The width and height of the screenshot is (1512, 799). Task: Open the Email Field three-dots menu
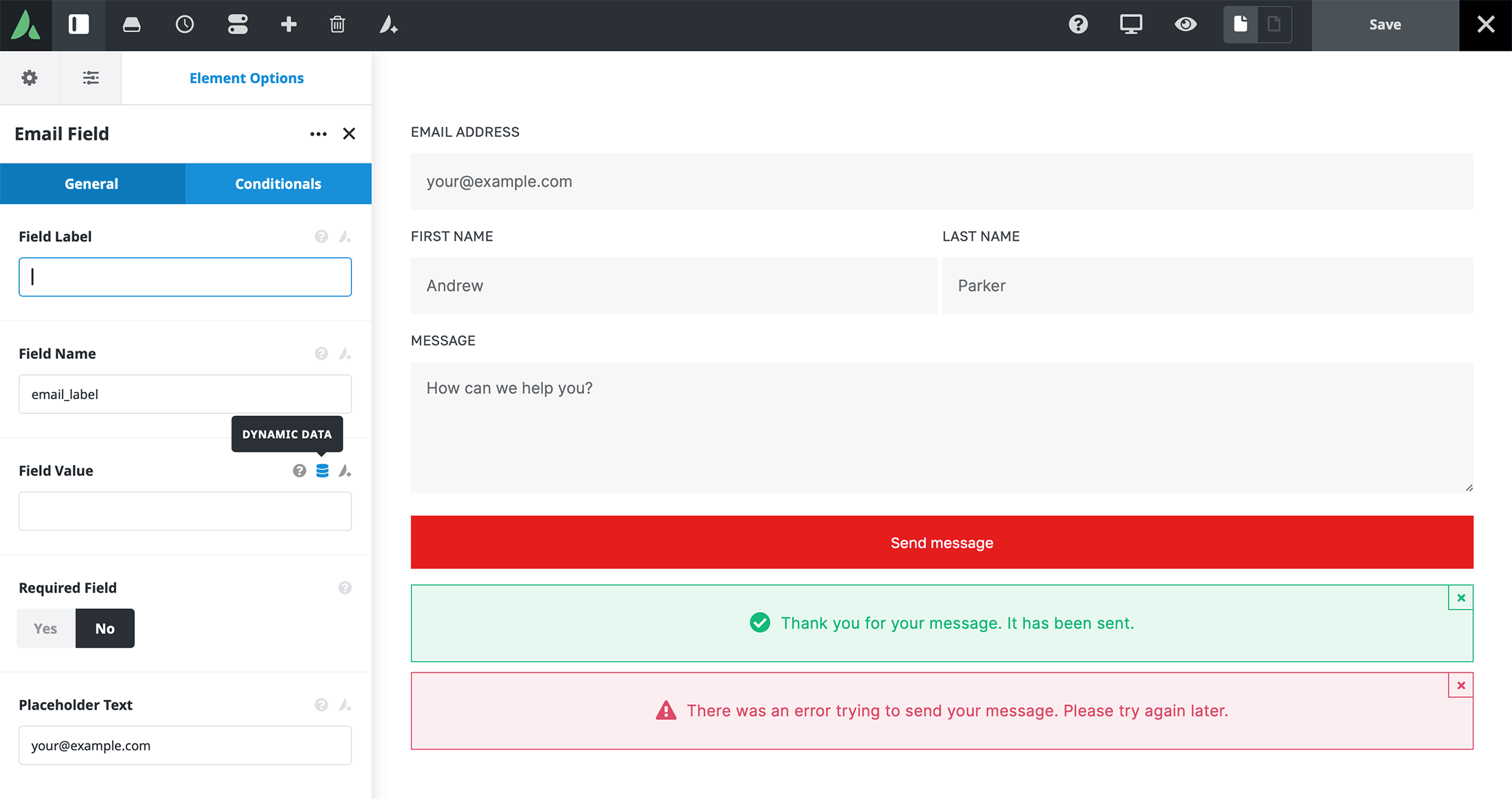pos(318,134)
